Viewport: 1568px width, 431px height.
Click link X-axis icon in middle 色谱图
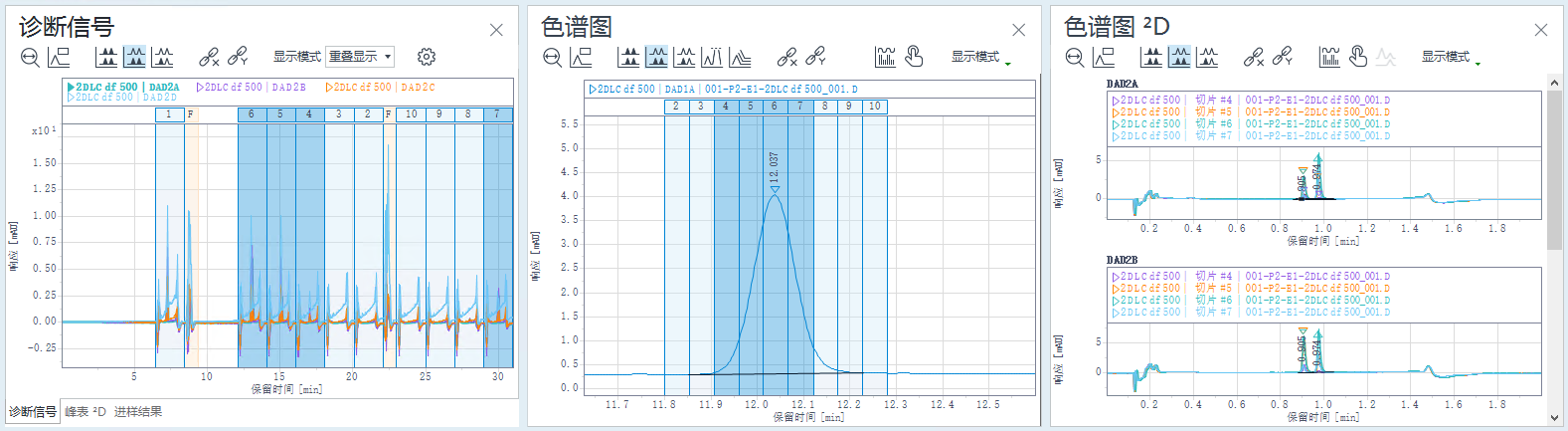(787, 57)
